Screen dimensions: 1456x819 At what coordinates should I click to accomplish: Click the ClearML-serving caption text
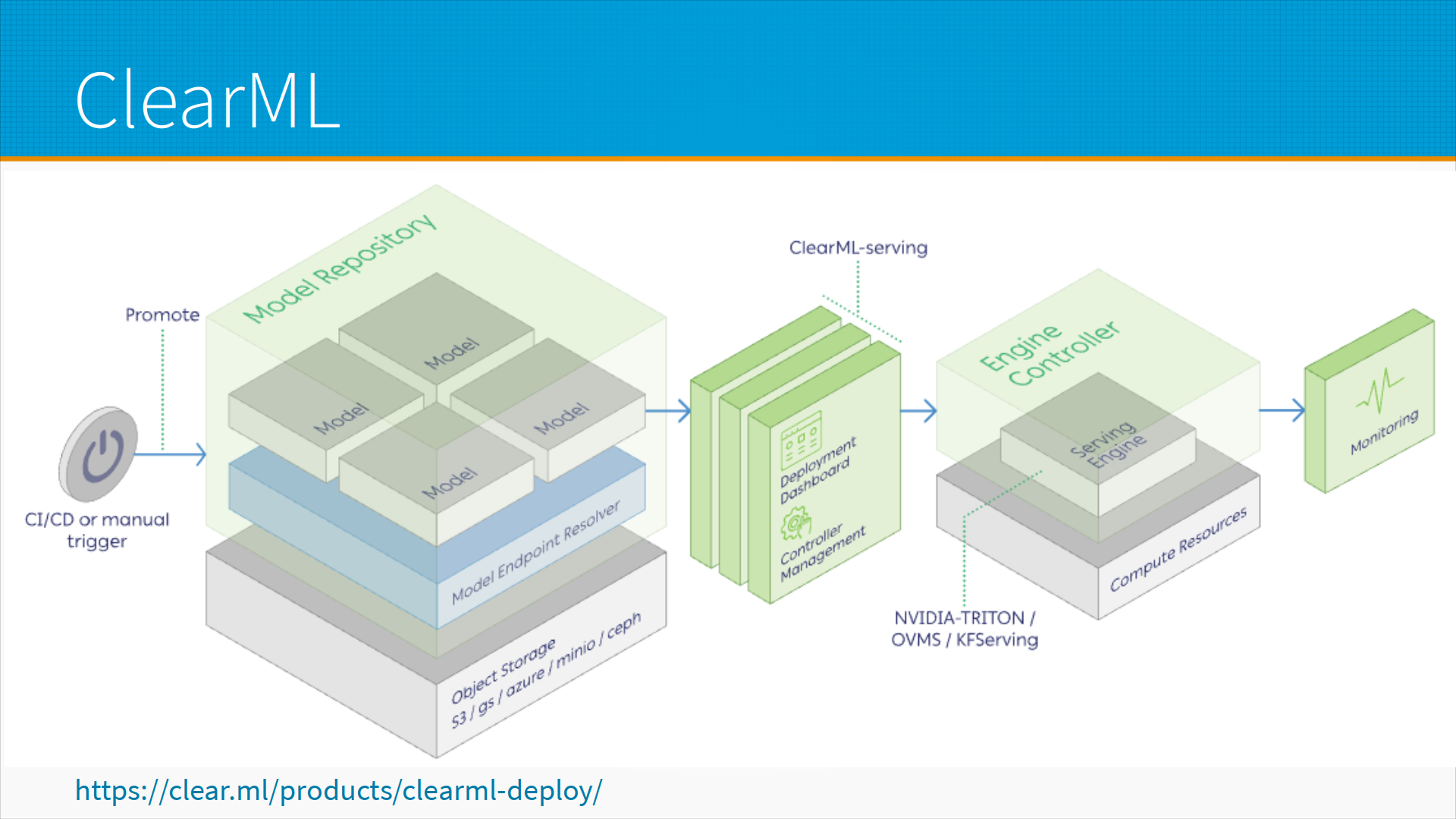tap(858, 248)
